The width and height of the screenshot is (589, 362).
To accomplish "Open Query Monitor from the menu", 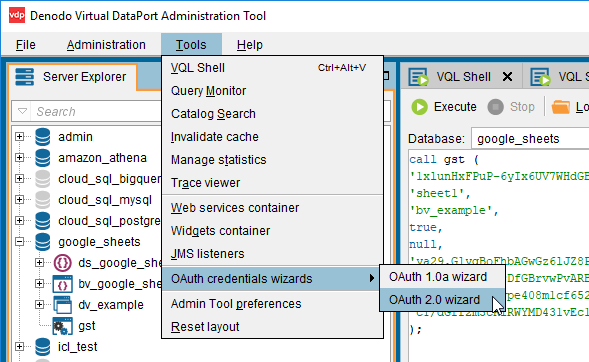I will (x=272, y=91).
